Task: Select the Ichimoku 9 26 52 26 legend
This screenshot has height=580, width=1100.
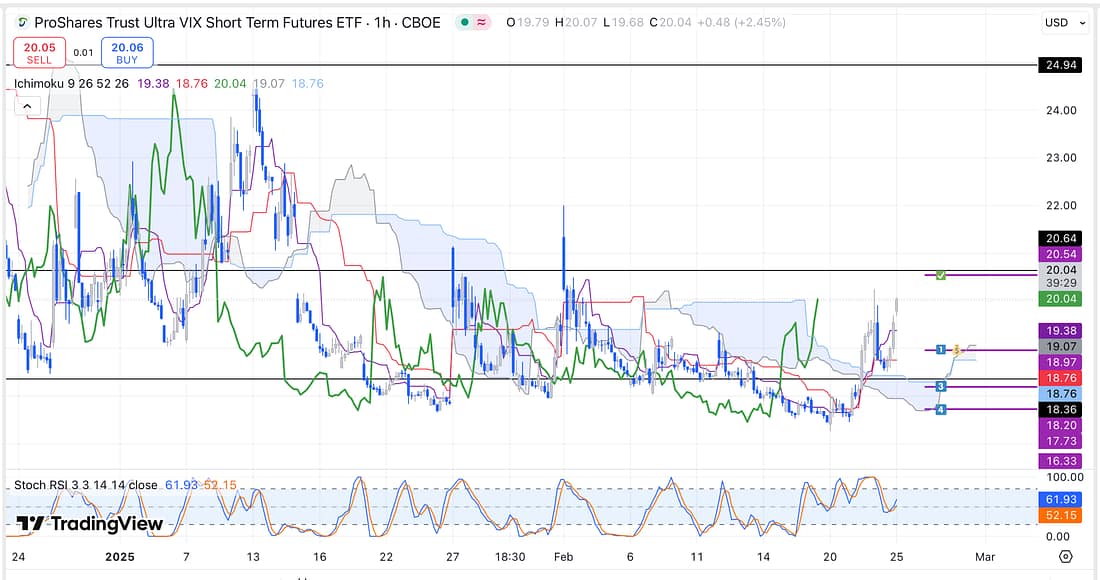Action: (x=70, y=85)
